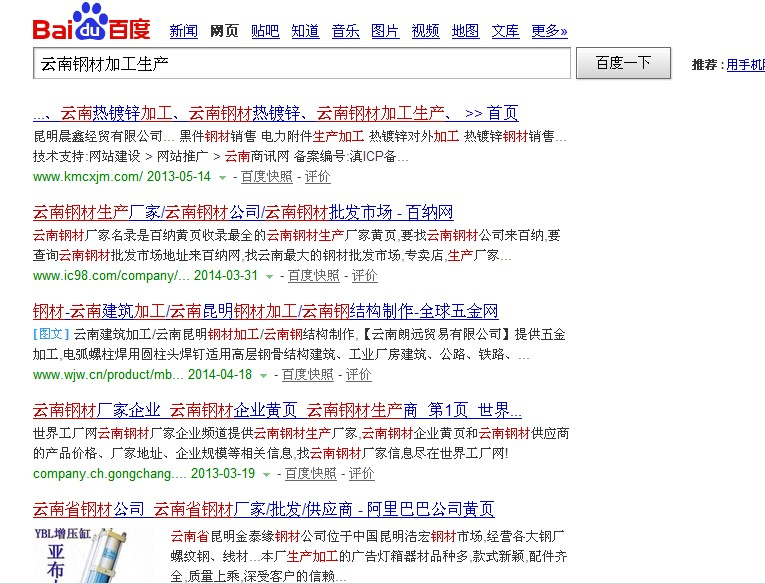Expand the green arrow beside company.ch.gongchang result
This screenshot has width=765, height=584.
tap(266, 475)
